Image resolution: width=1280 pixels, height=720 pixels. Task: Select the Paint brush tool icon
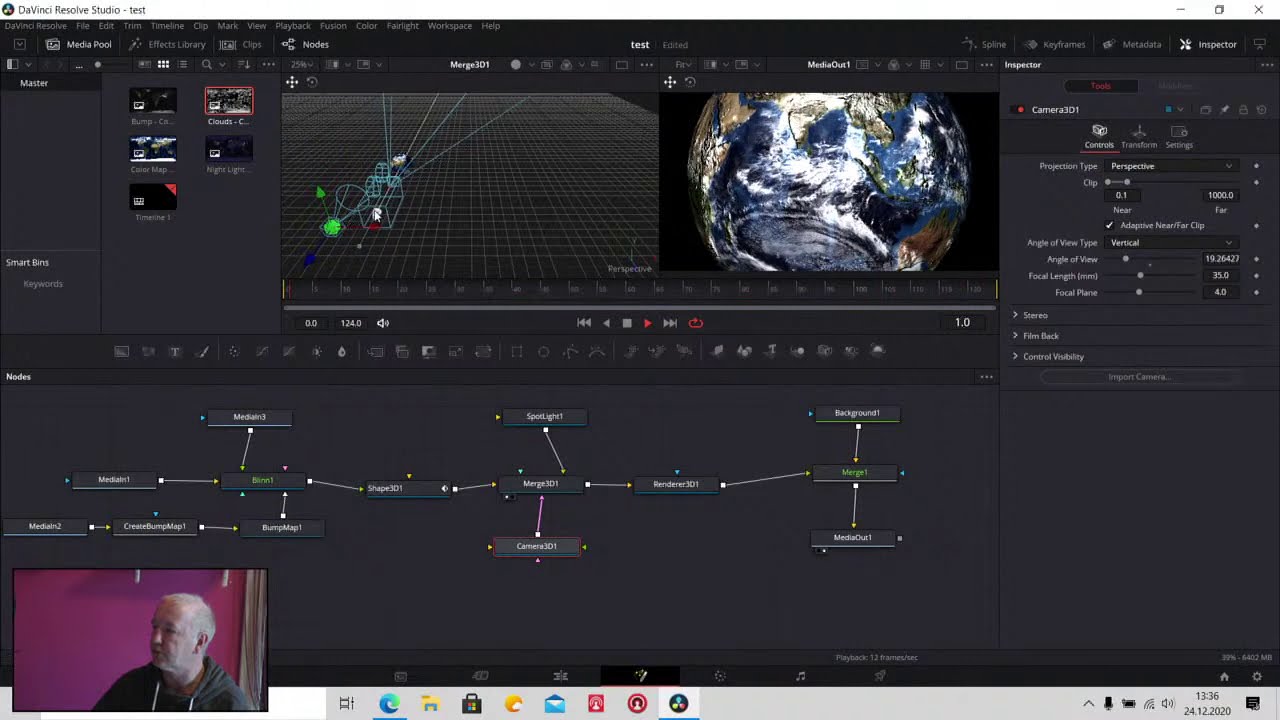pyautogui.click(x=202, y=351)
